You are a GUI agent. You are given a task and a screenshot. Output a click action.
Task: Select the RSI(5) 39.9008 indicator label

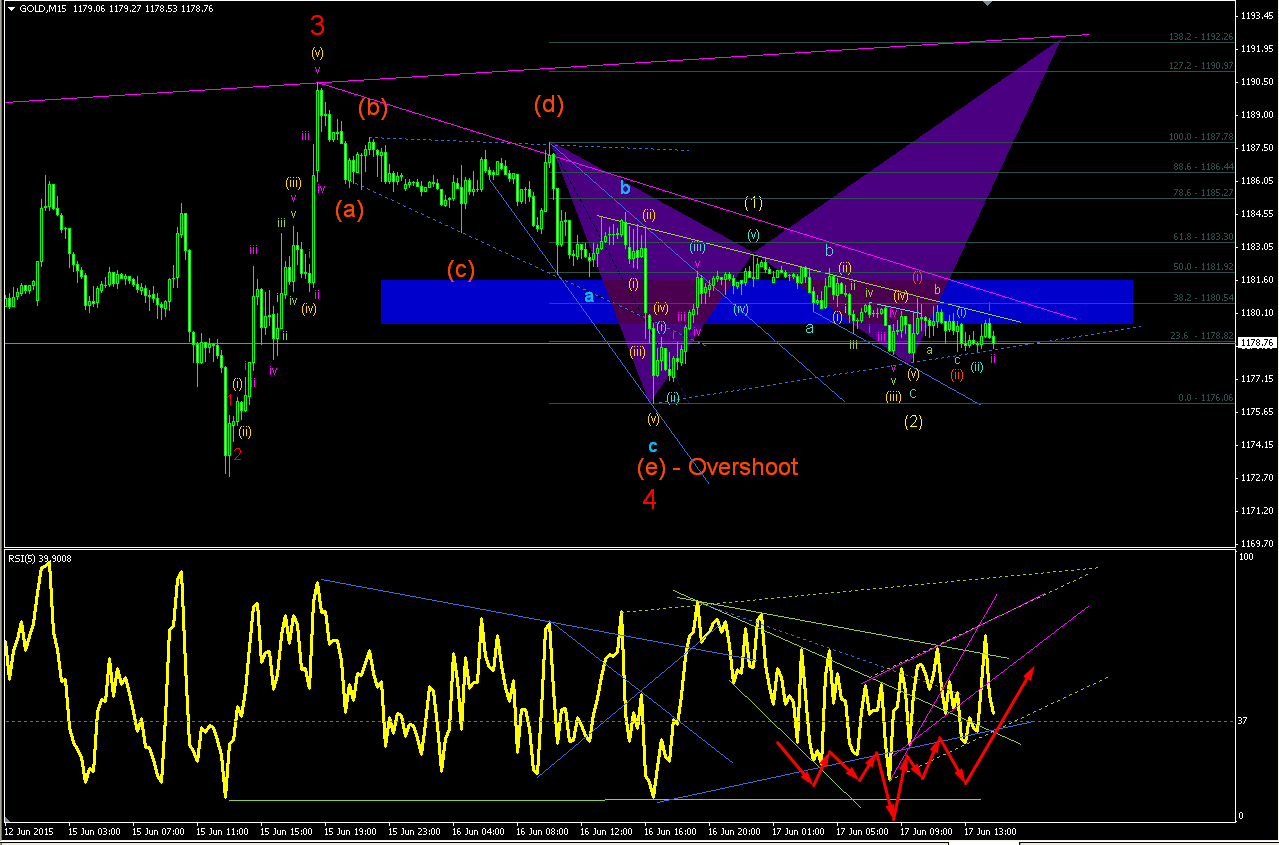pyautogui.click(x=42, y=558)
